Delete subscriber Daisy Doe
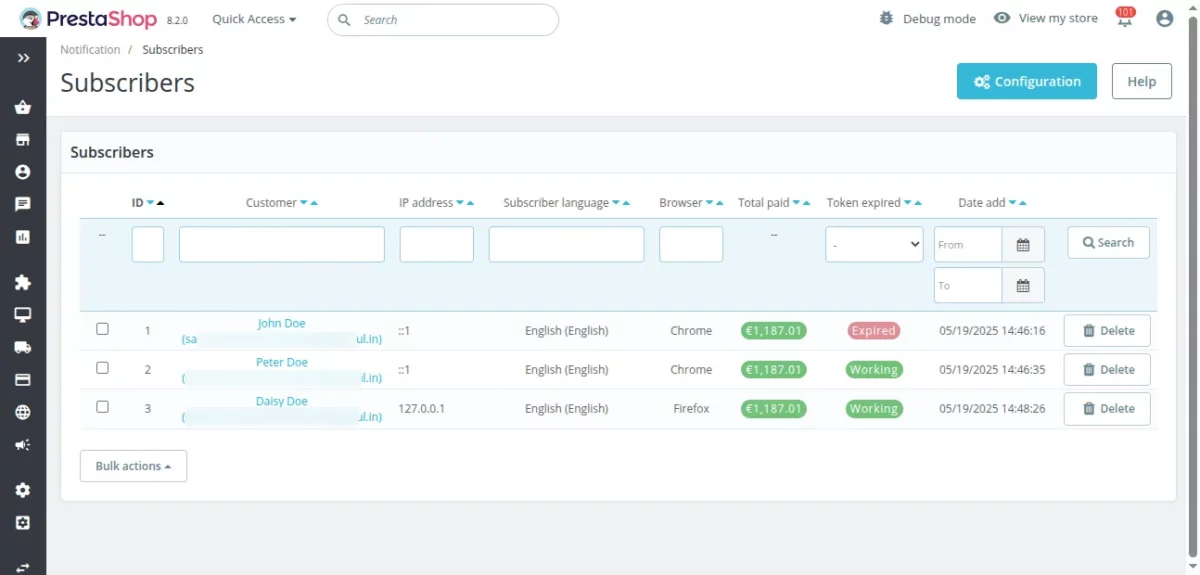This screenshot has width=1200, height=575. (1107, 408)
